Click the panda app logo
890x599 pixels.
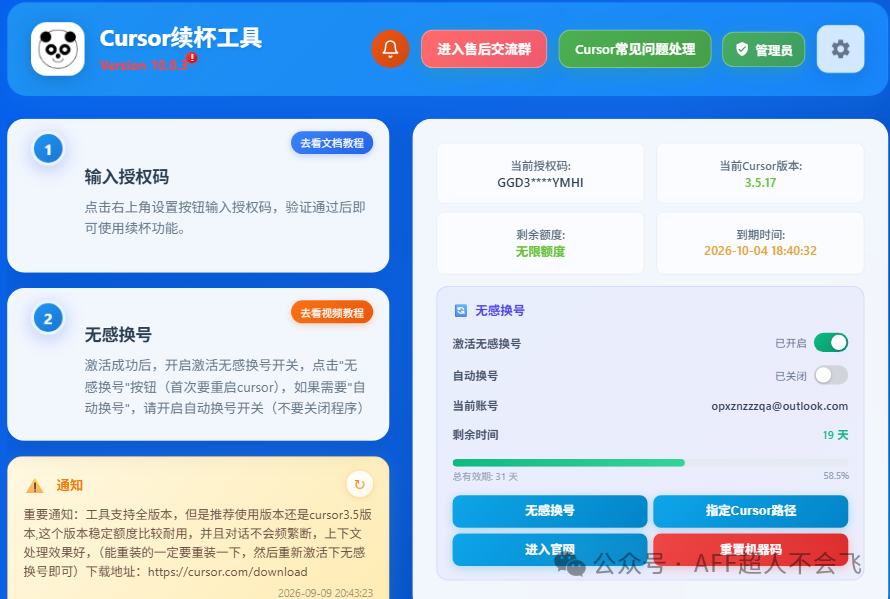(57, 49)
